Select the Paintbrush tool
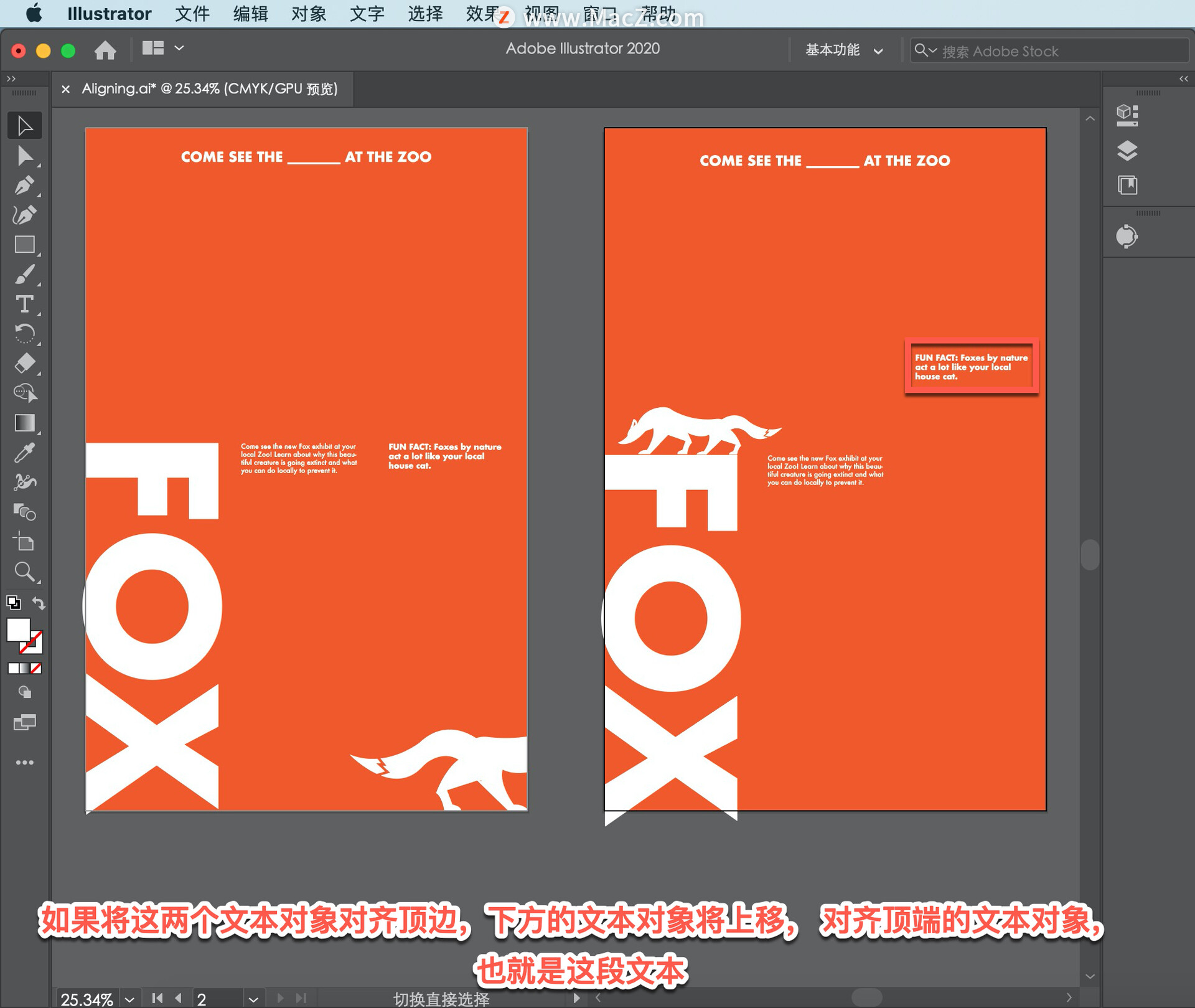The image size is (1195, 1008). click(x=25, y=275)
